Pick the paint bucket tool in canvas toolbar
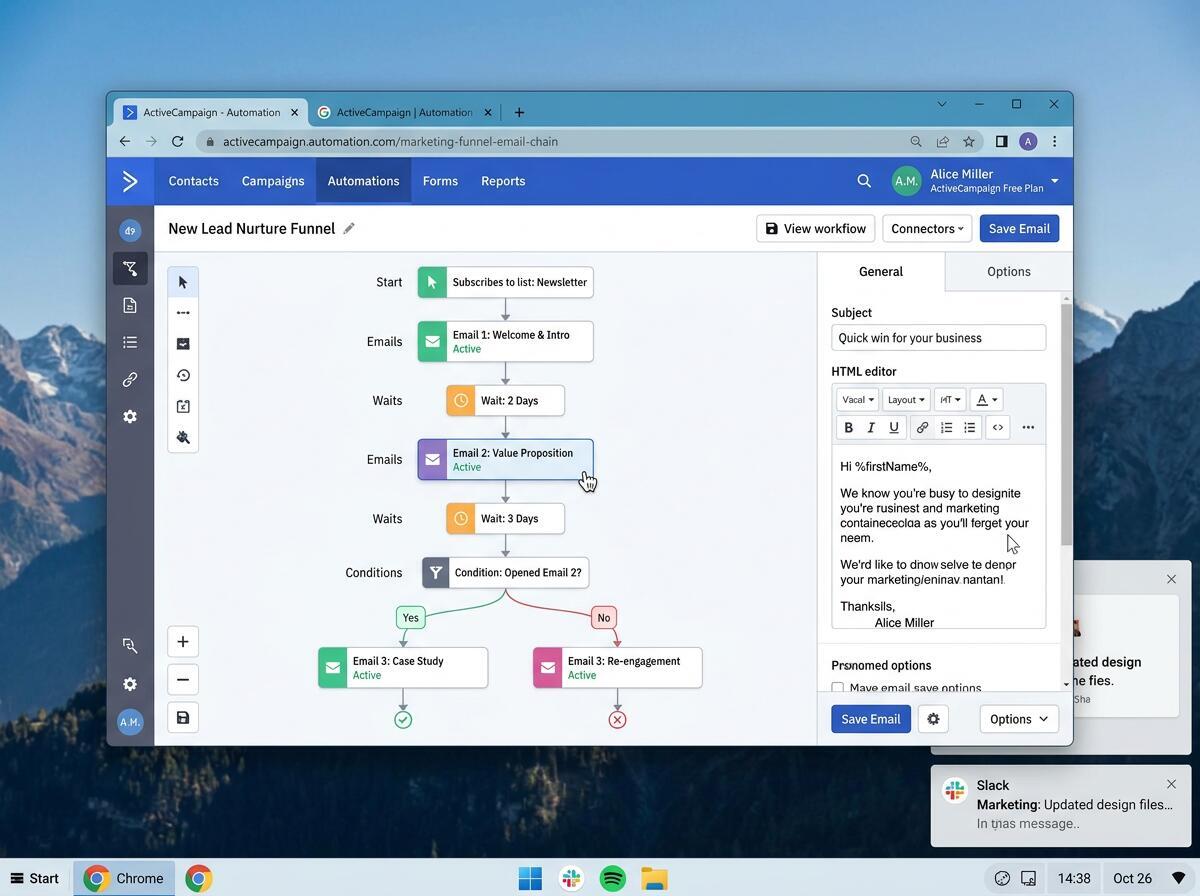This screenshot has width=1200, height=896. (183, 437)
